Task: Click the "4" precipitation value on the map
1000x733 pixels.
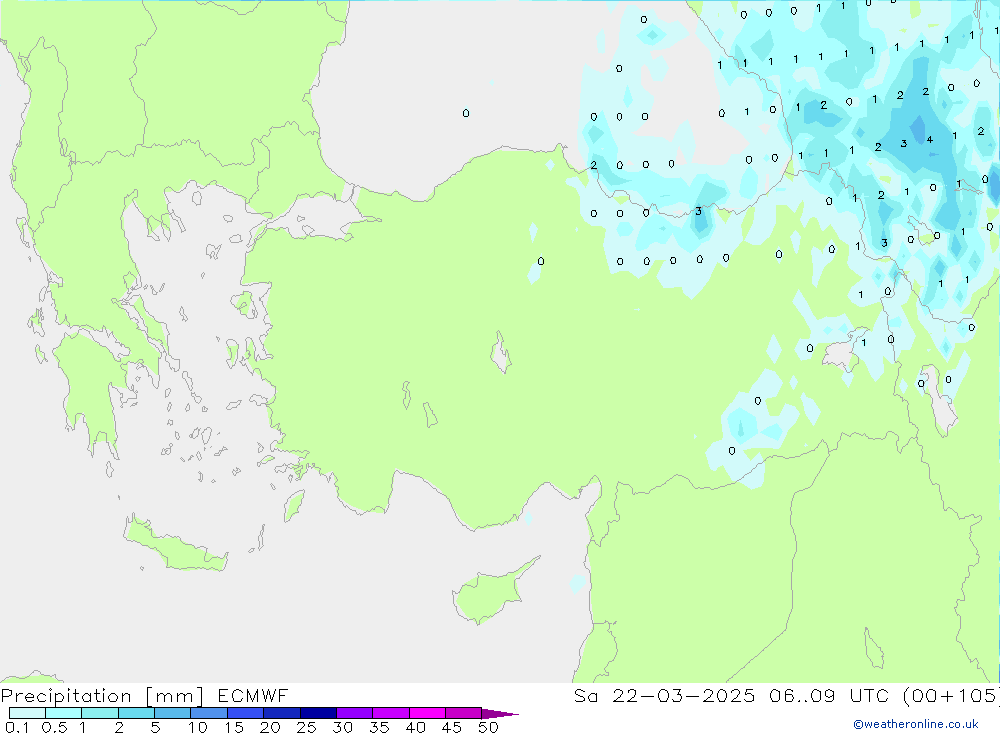Action: coord(930,140)
